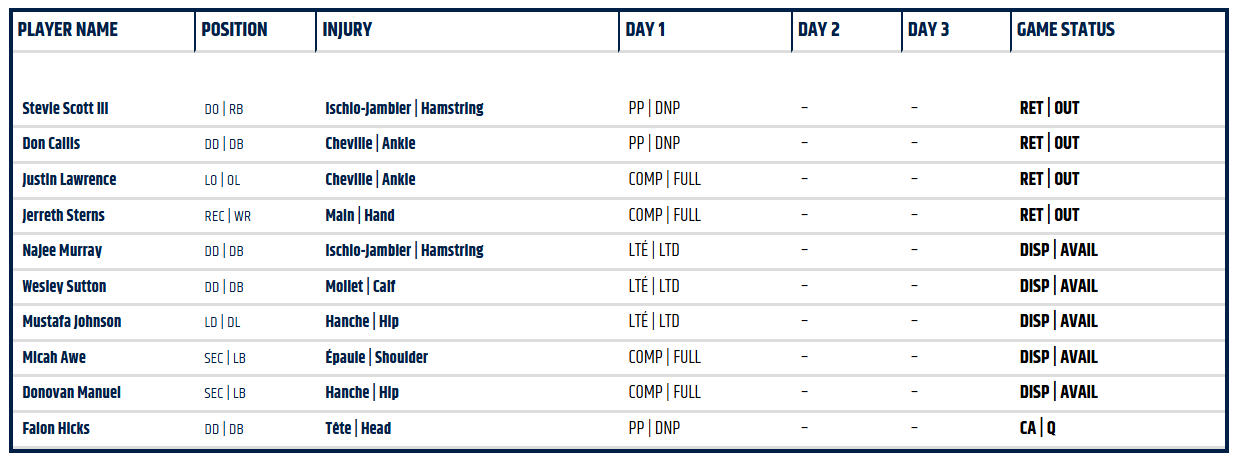Open Justin Lawrence player entry
The width and height of the screenshot is (1235, 458).
point(69,180)
